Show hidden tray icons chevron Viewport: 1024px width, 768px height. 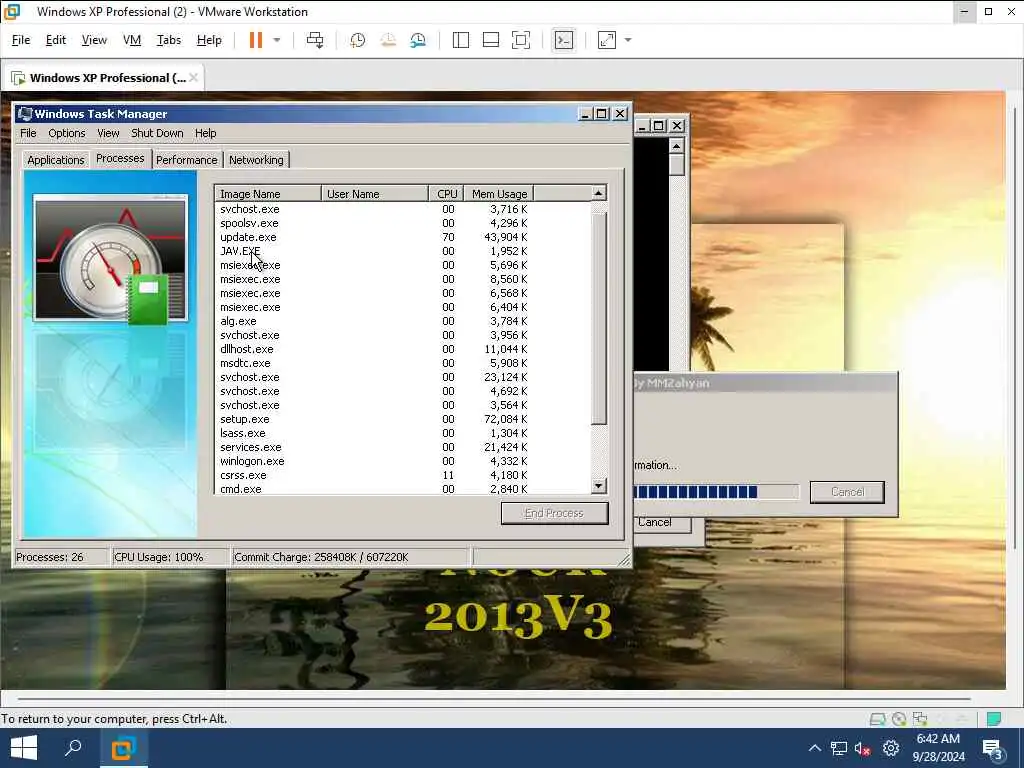814,748
